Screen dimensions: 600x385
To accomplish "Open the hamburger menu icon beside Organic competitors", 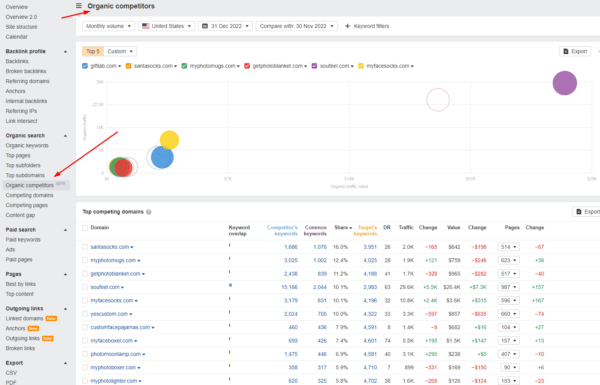I will pyautogui.click(x=78, y=6).
